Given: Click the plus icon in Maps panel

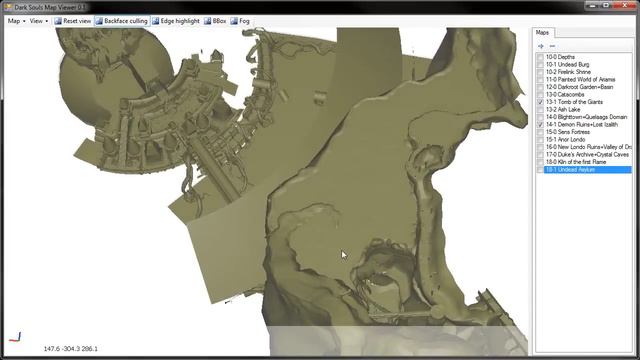Looking at the screenshot, I should tap(541, 46).
